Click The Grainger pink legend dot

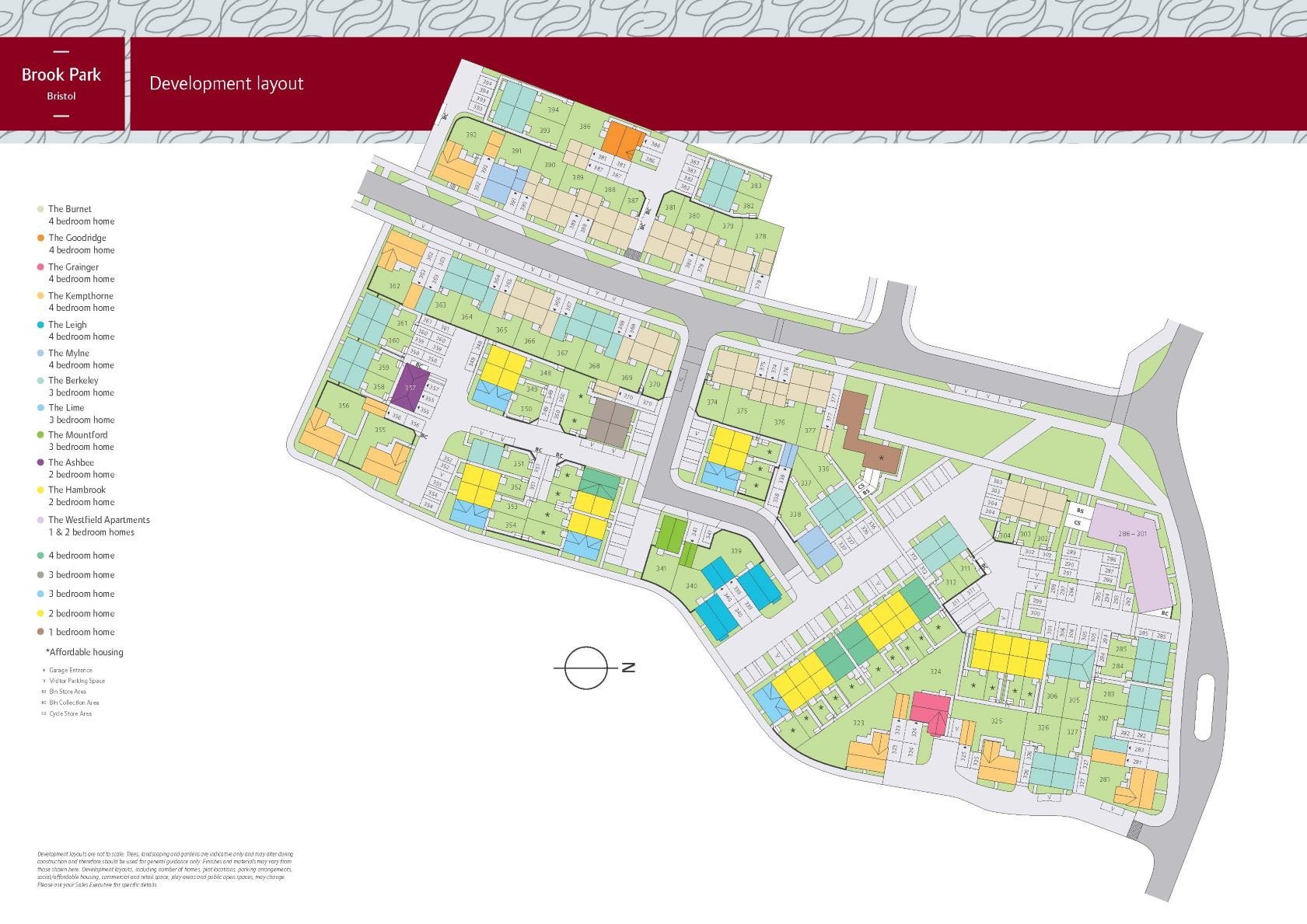[40, 267]
